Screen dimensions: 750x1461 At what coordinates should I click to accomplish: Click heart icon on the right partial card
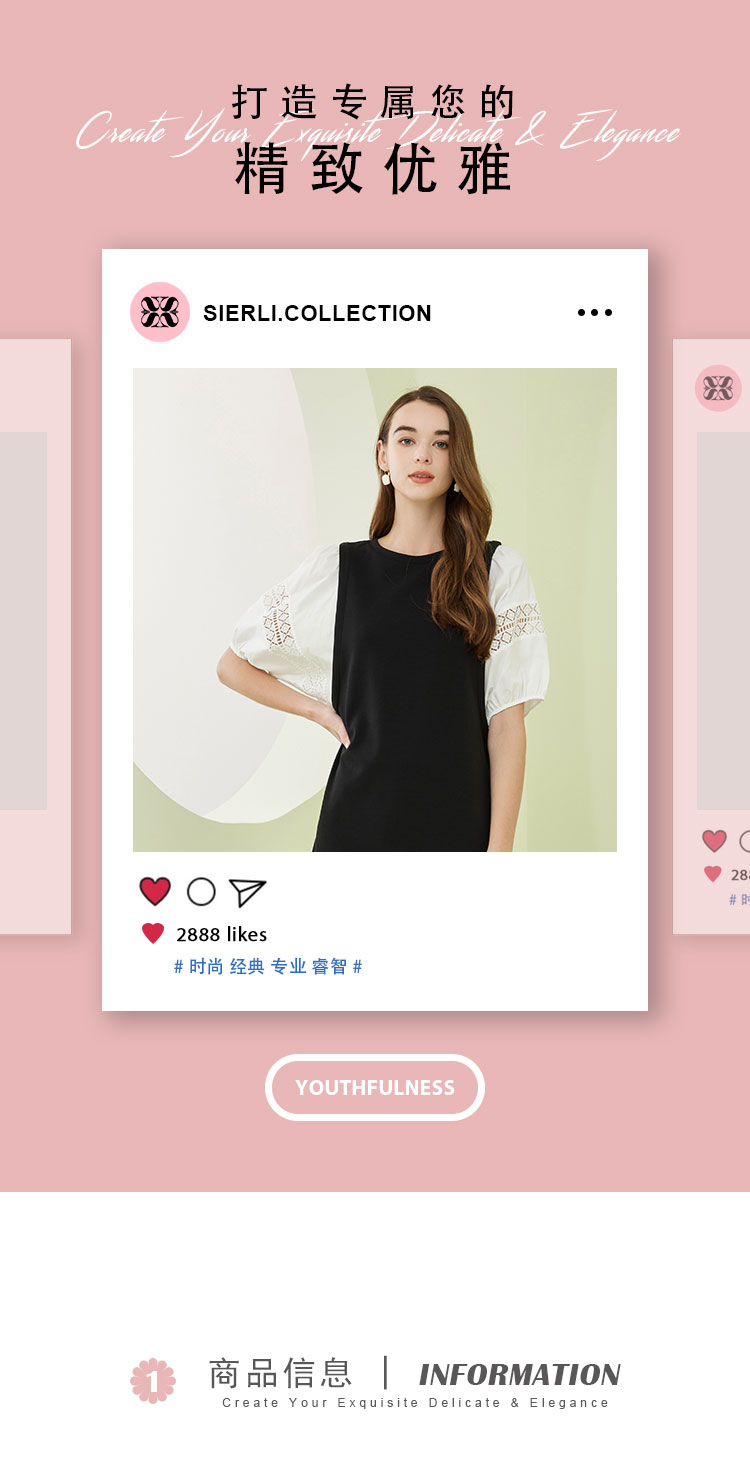click(x=714, y=841)
